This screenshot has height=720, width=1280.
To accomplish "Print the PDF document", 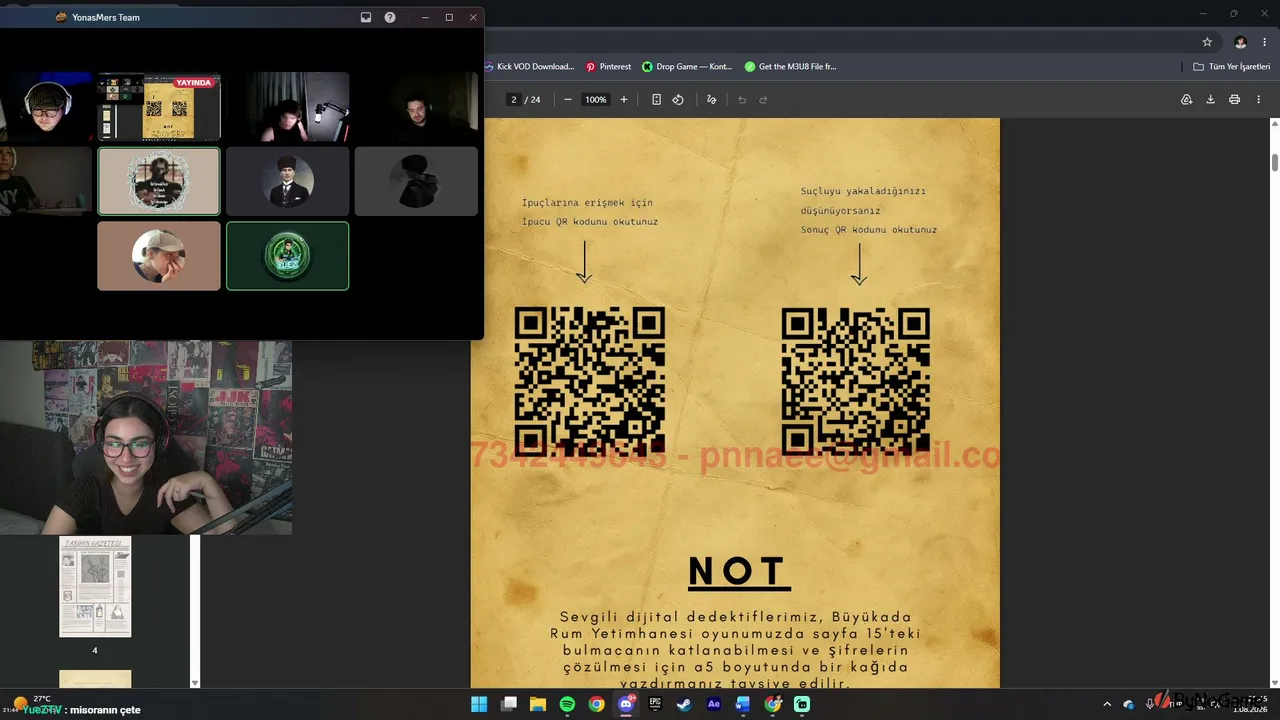I will click(x=1234, y=100).
